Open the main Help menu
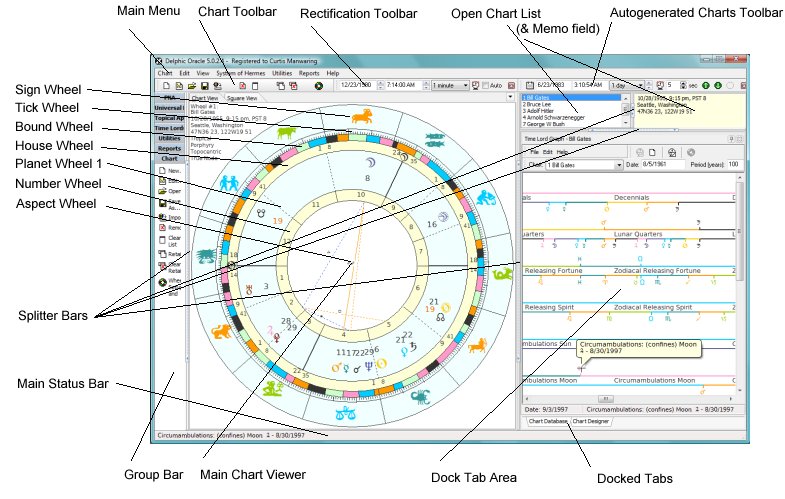The image size is (785, 499). pyautogui.click(x=332, y=73)
